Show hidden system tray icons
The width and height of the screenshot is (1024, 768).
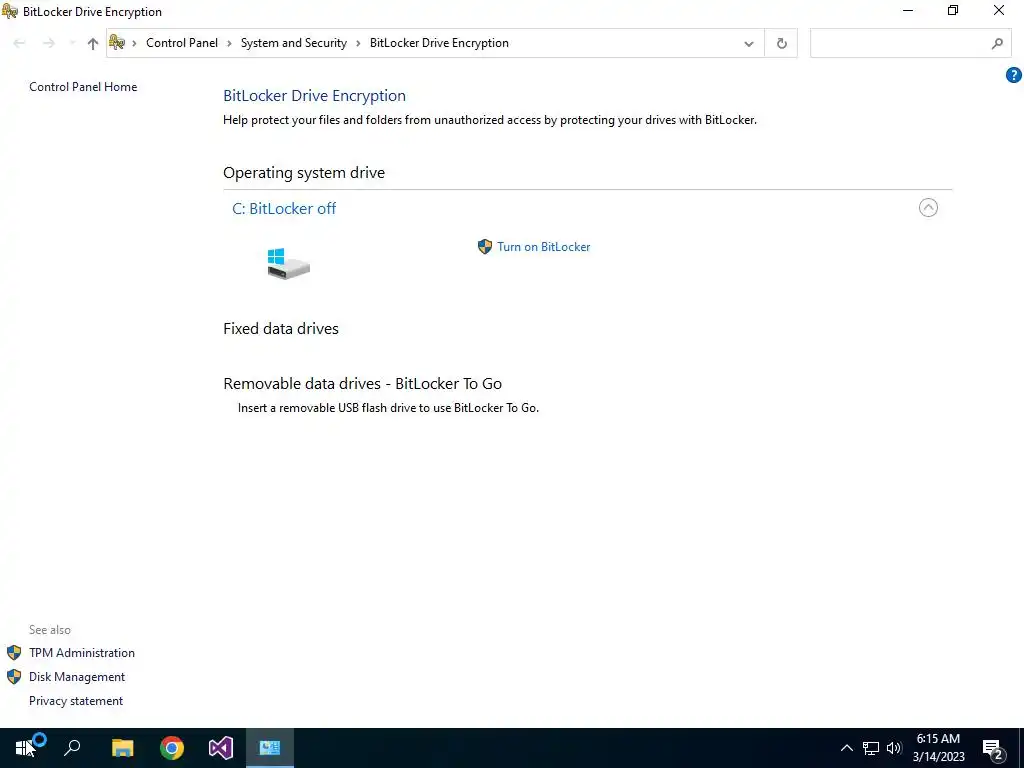846,748
